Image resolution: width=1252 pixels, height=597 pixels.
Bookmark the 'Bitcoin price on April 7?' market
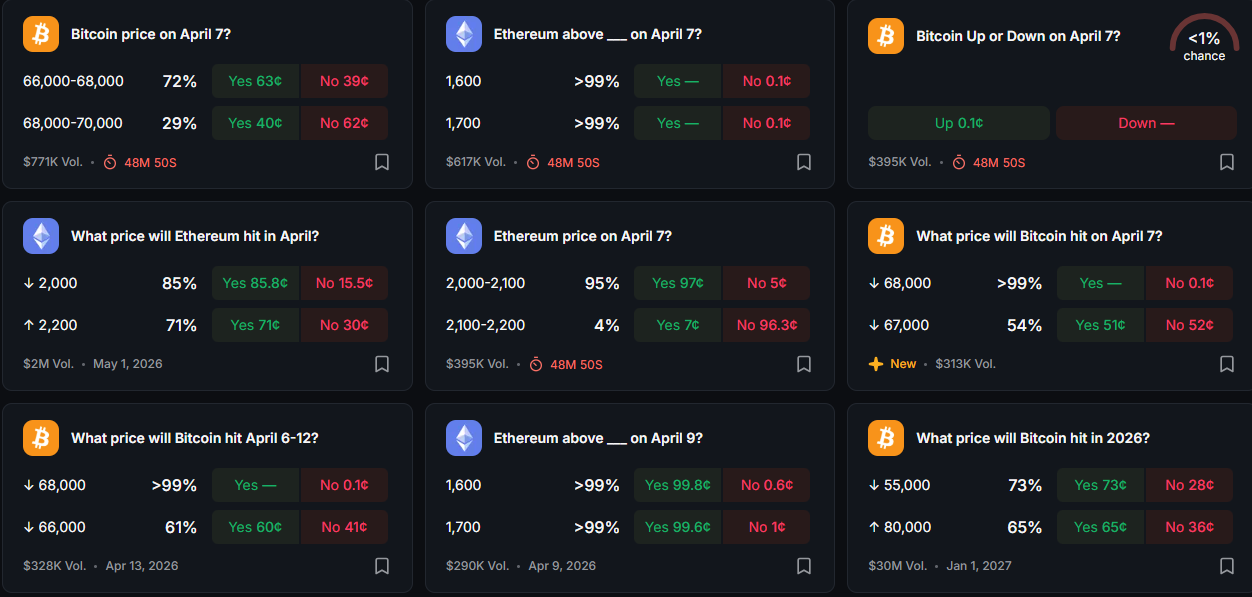coord(381,162)
